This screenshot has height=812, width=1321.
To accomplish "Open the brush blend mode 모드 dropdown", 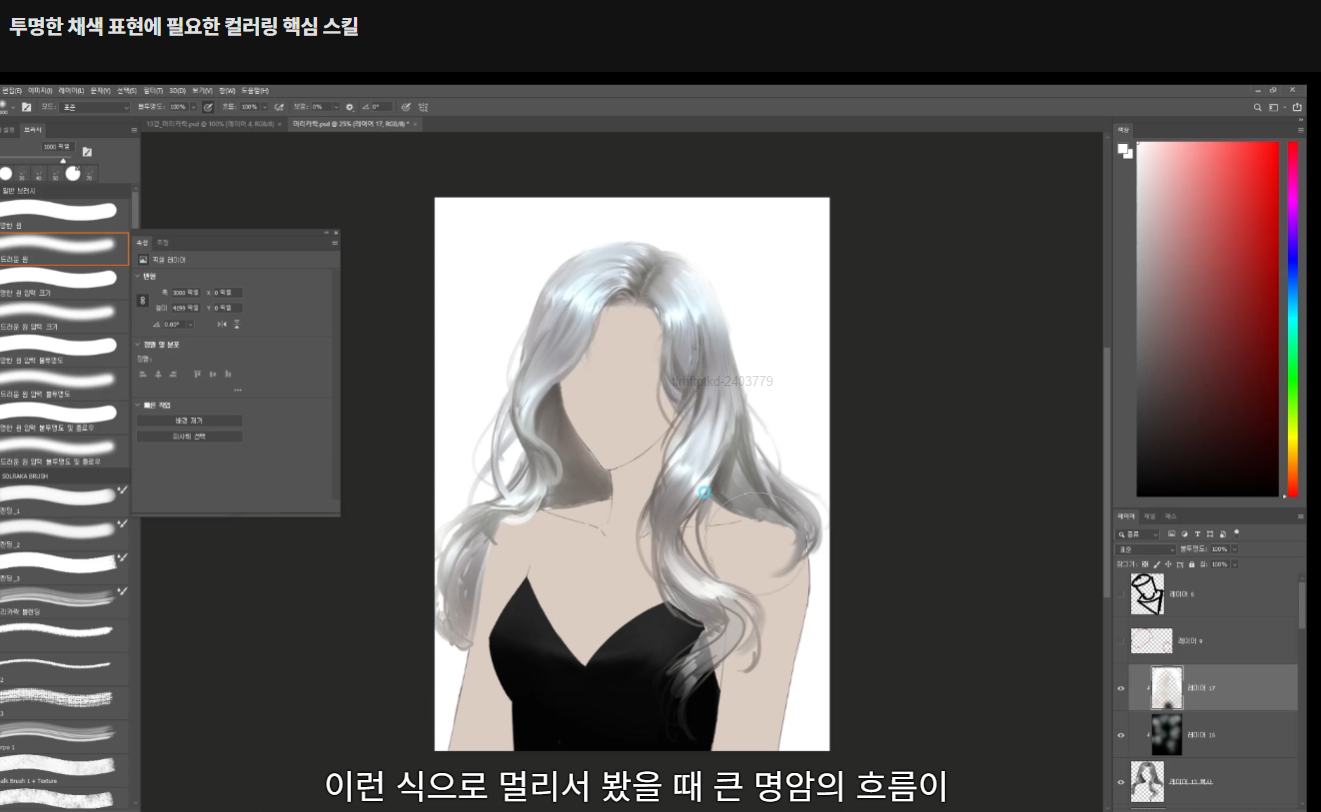I will point(95,107).
